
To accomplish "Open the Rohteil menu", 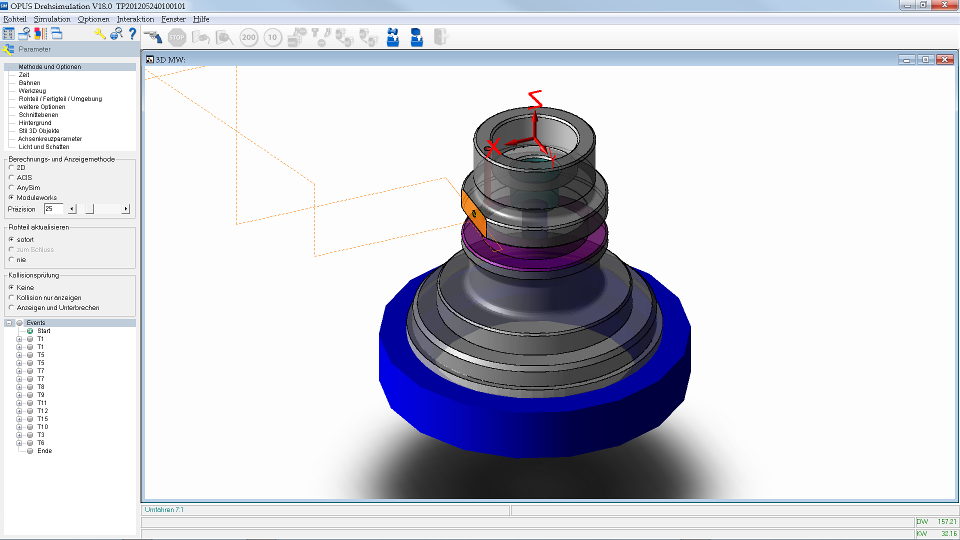I will [x=15, y=19].
